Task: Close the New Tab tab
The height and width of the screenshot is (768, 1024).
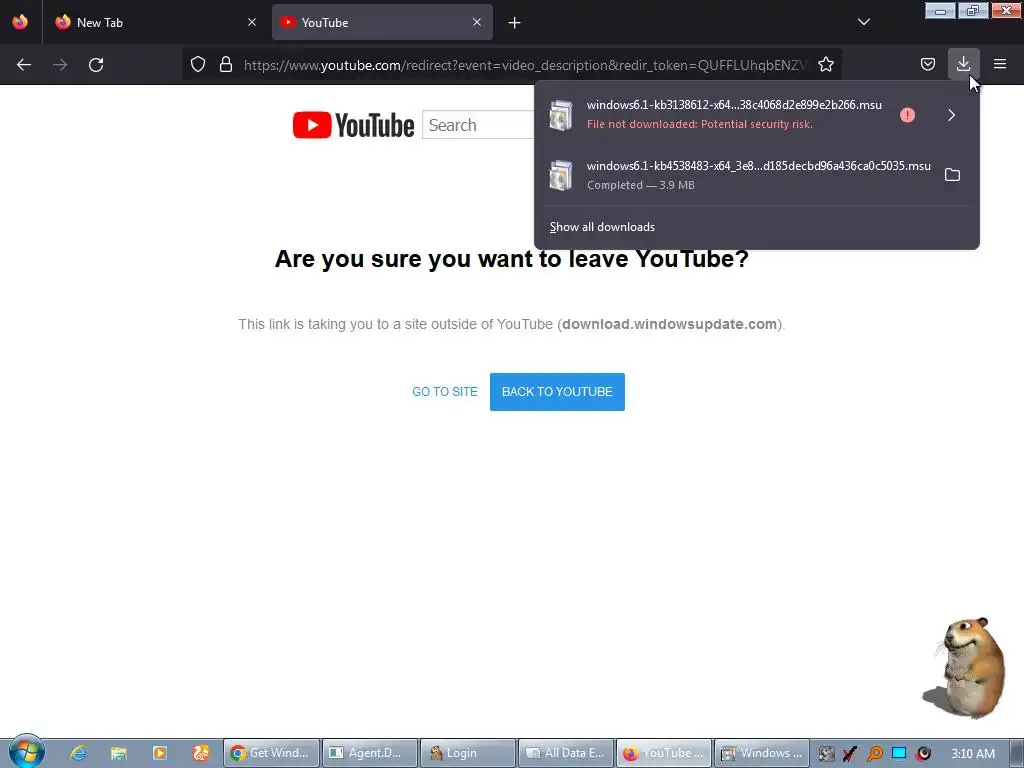Action: tap(252, 22)
